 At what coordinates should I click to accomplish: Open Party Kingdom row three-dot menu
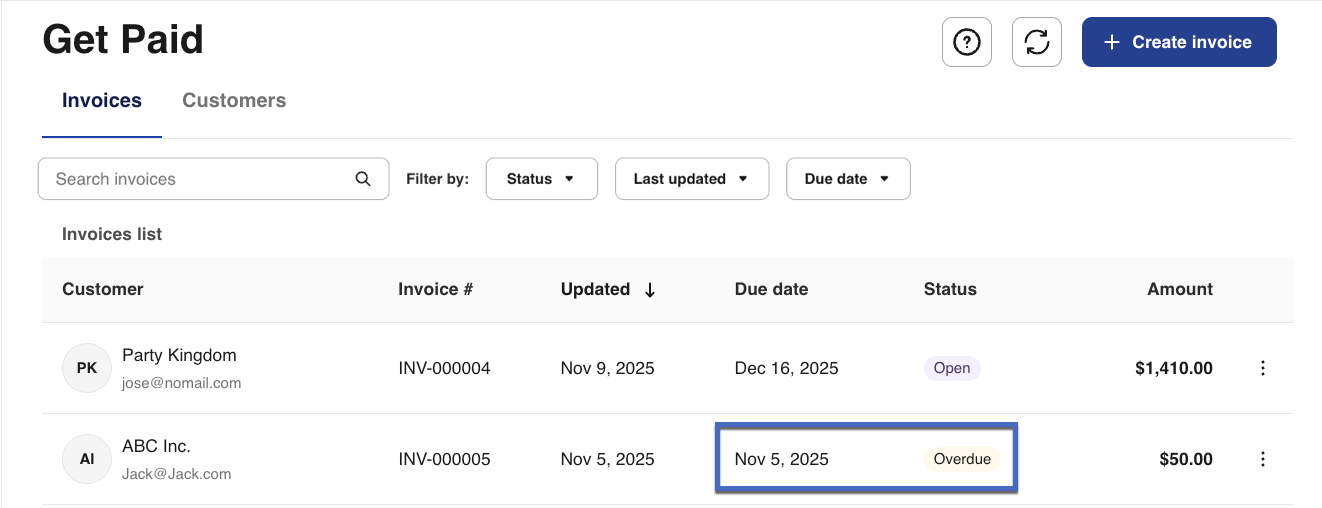[1262, 368]
